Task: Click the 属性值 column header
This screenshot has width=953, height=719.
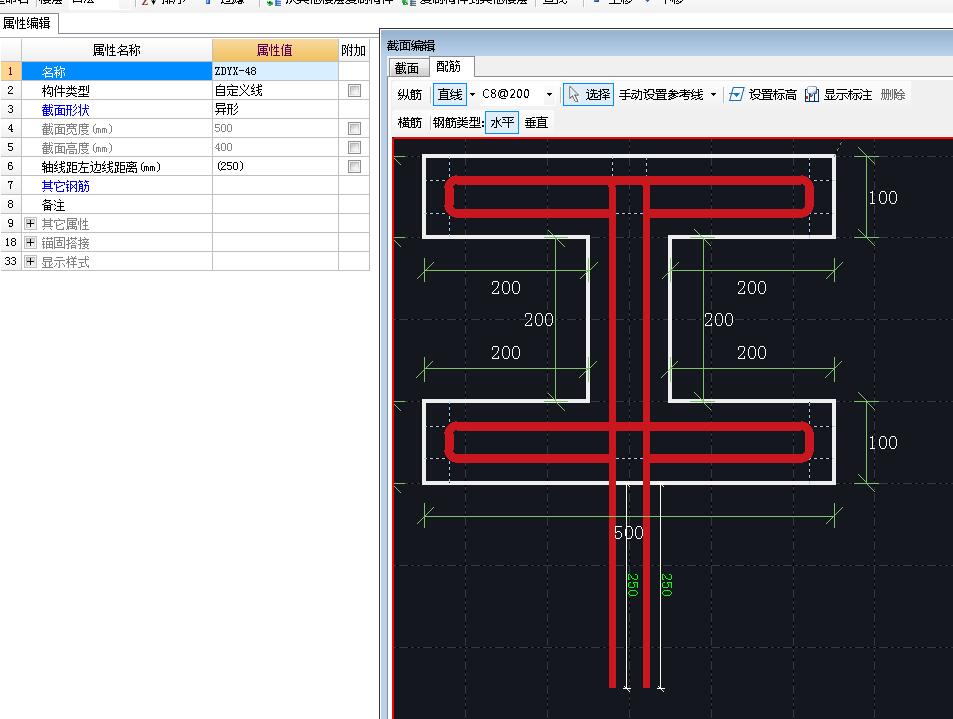Action: (x=275, y=50)
